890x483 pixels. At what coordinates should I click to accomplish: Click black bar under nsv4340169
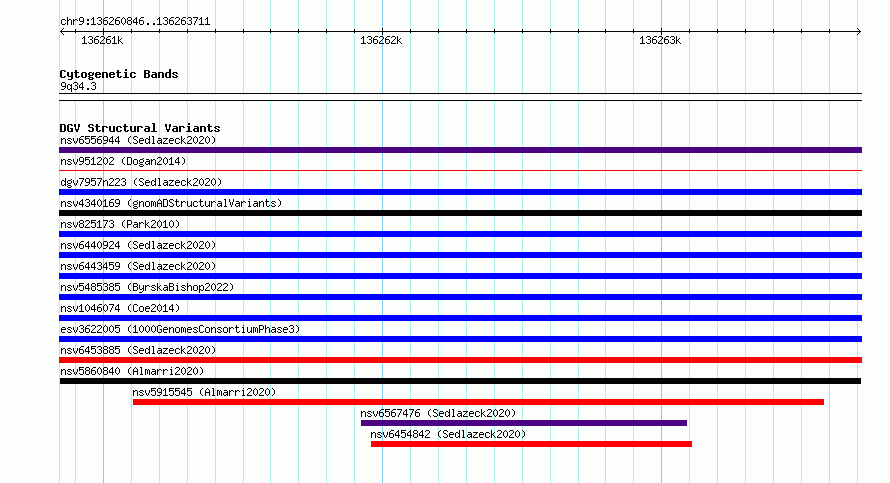click(460, 213)
